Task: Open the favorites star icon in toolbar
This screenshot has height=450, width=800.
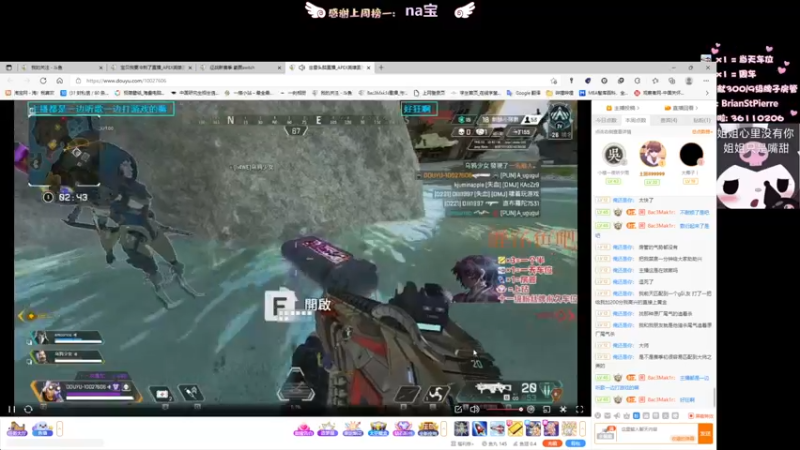Action: tap(655, 81)
